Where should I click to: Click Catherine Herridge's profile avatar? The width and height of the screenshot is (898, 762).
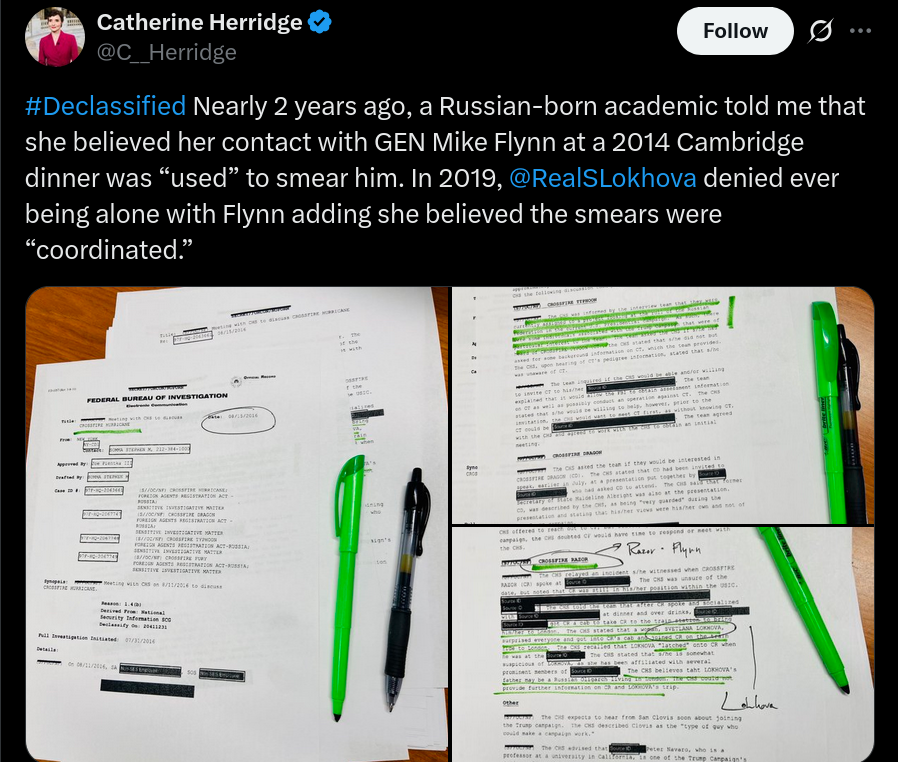[55, 37]
